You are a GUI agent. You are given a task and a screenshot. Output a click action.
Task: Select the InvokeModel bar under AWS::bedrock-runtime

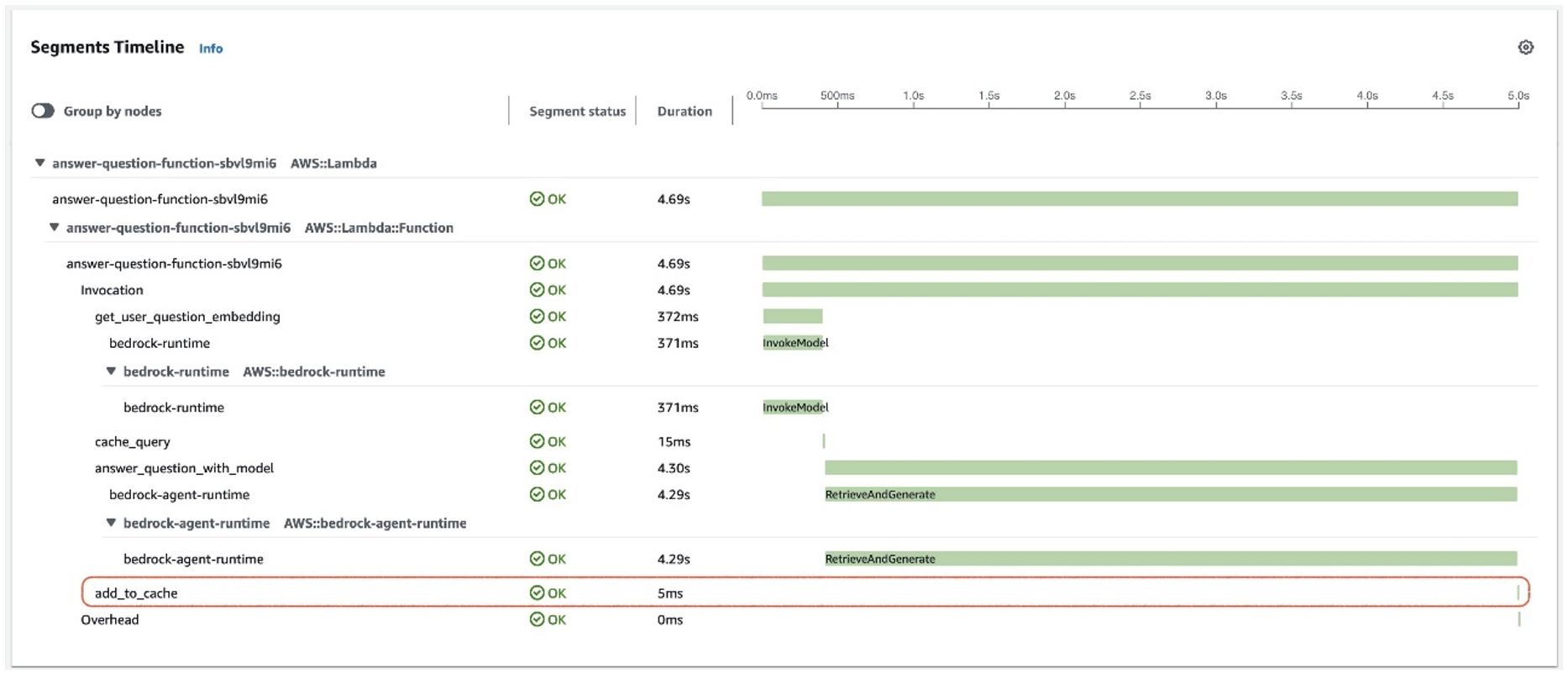pos(794,408)
